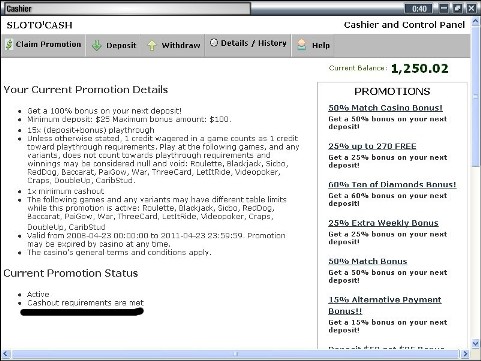Click the up-arrow Withdraw icon

point(152,46)
